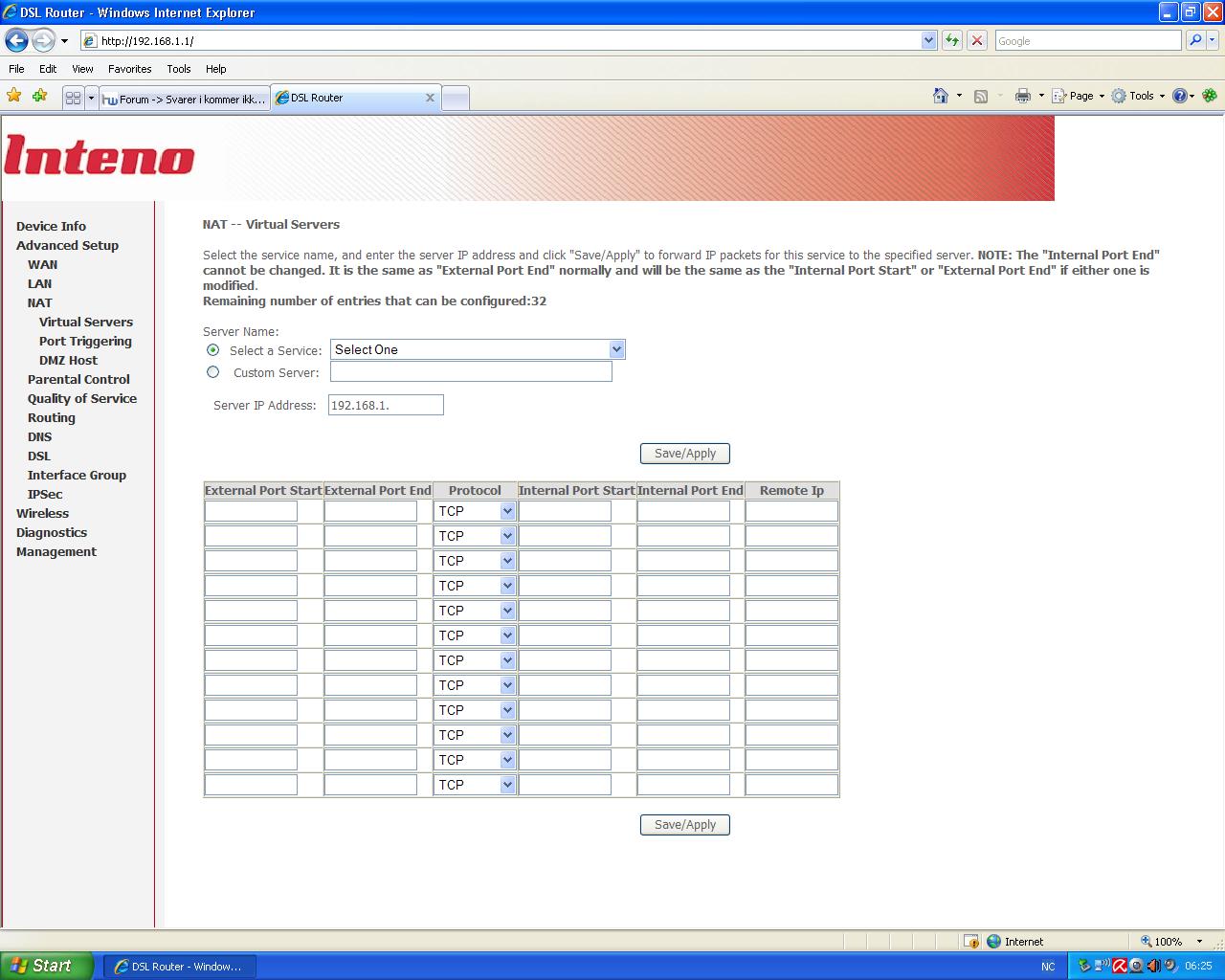1225x980 pixels.
Task: Open Management in sidebar
Action: [56, 551]
